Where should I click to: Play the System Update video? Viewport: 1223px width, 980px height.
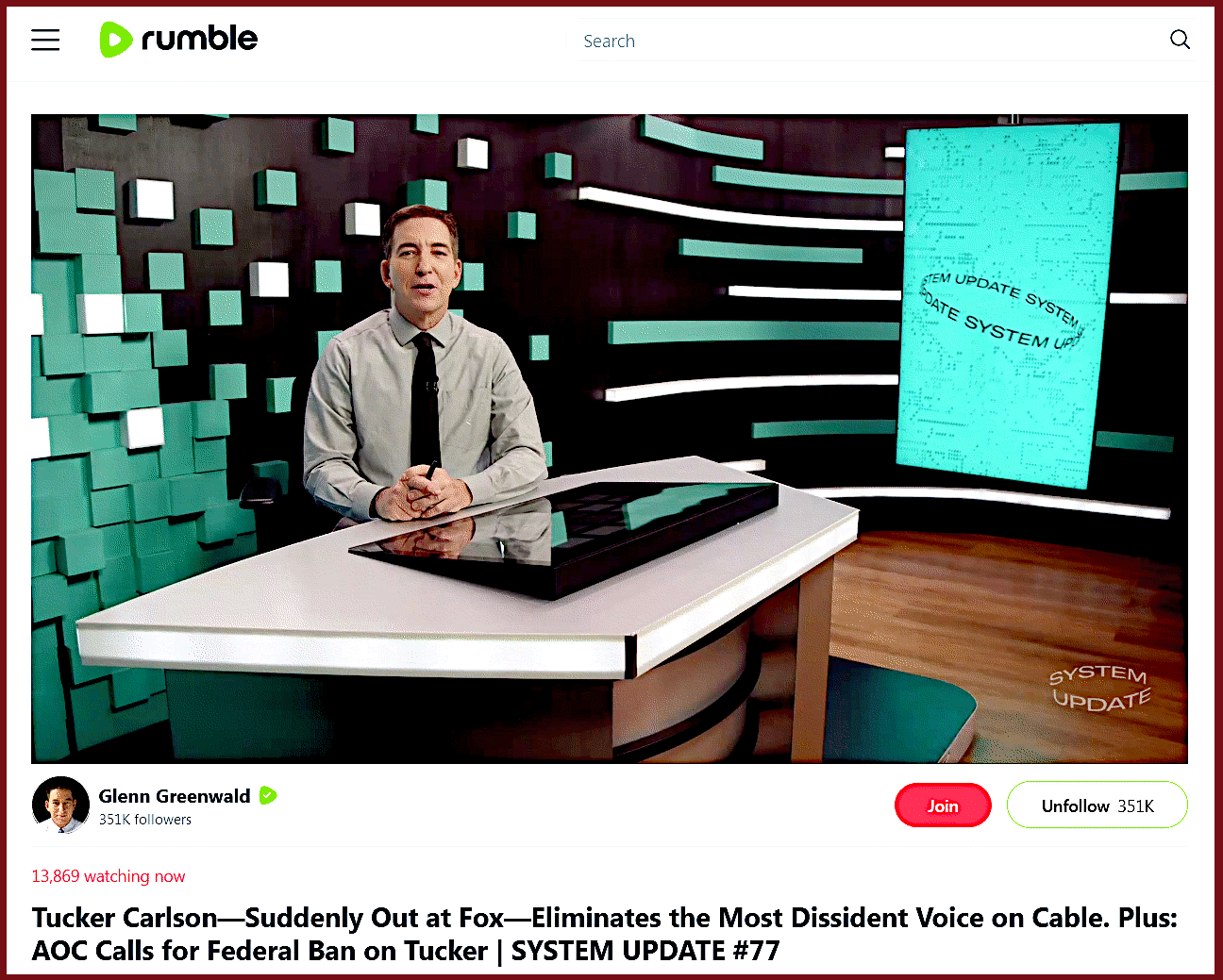click(610, 439)
